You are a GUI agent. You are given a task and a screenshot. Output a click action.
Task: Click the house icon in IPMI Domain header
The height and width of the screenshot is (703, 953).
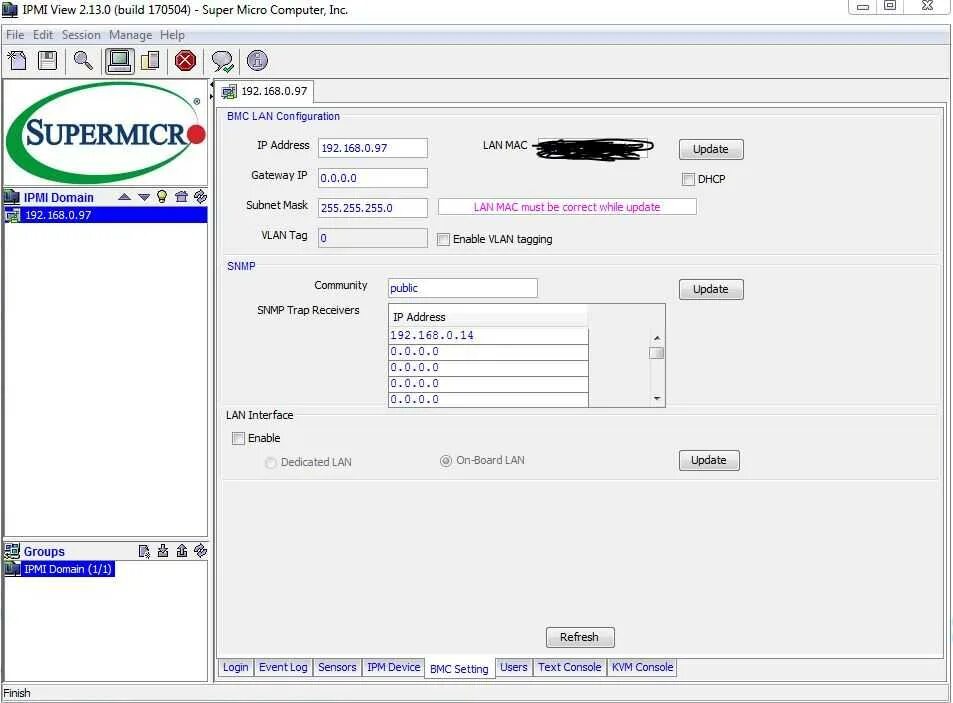point(181,196)
